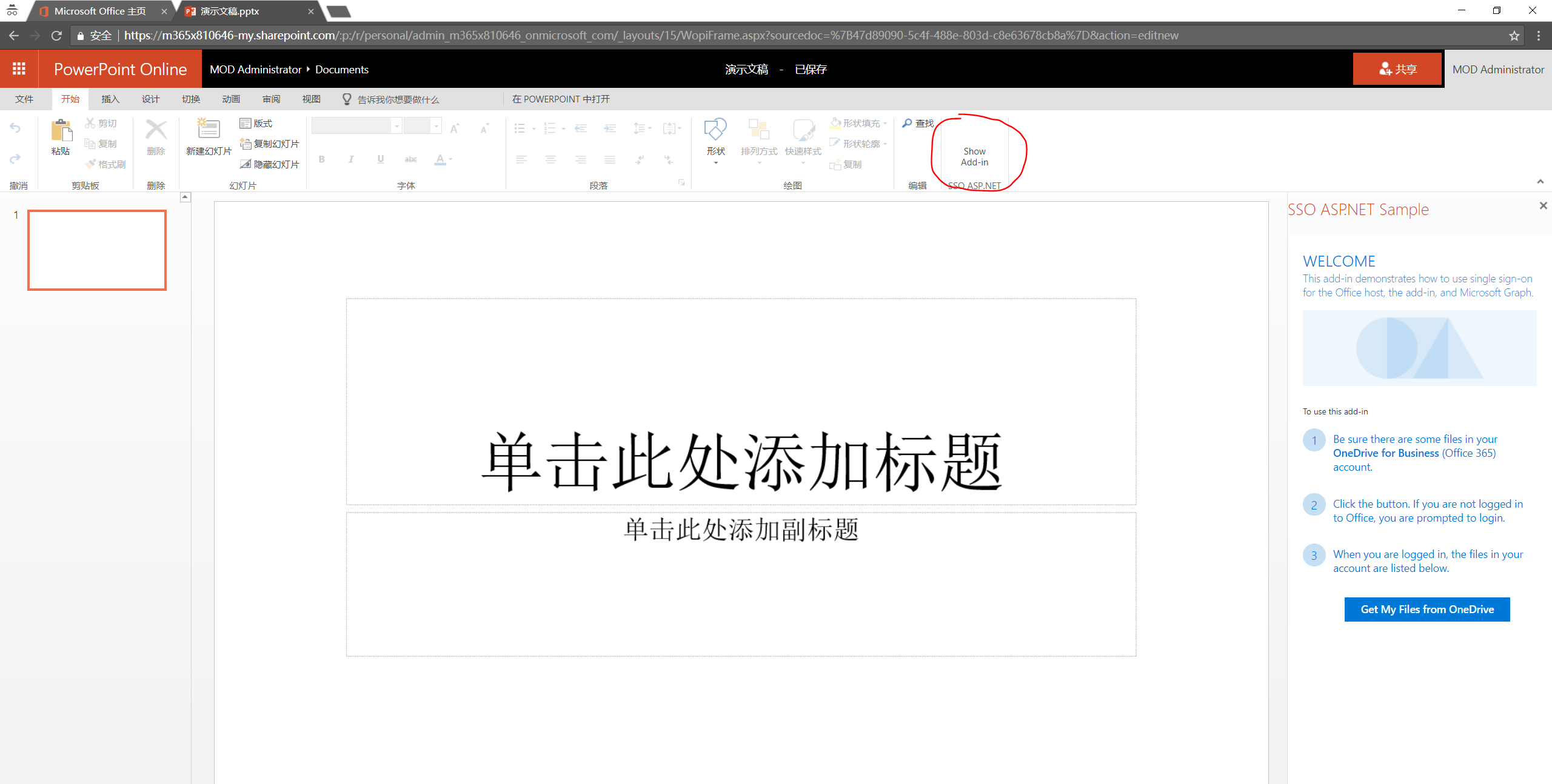Click the 隐藏幻灯片 (Hide Slide) icon
Viewport: 1552px width, 784px height.
[245, 164]
